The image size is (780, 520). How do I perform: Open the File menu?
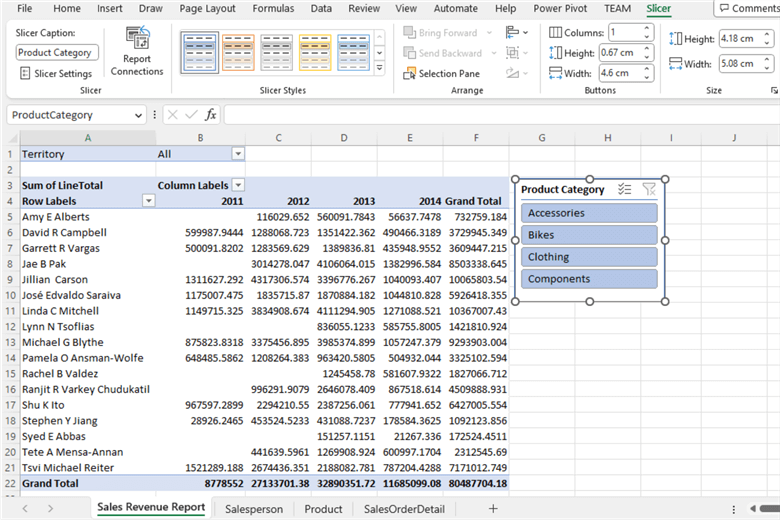tap(24, 8)
